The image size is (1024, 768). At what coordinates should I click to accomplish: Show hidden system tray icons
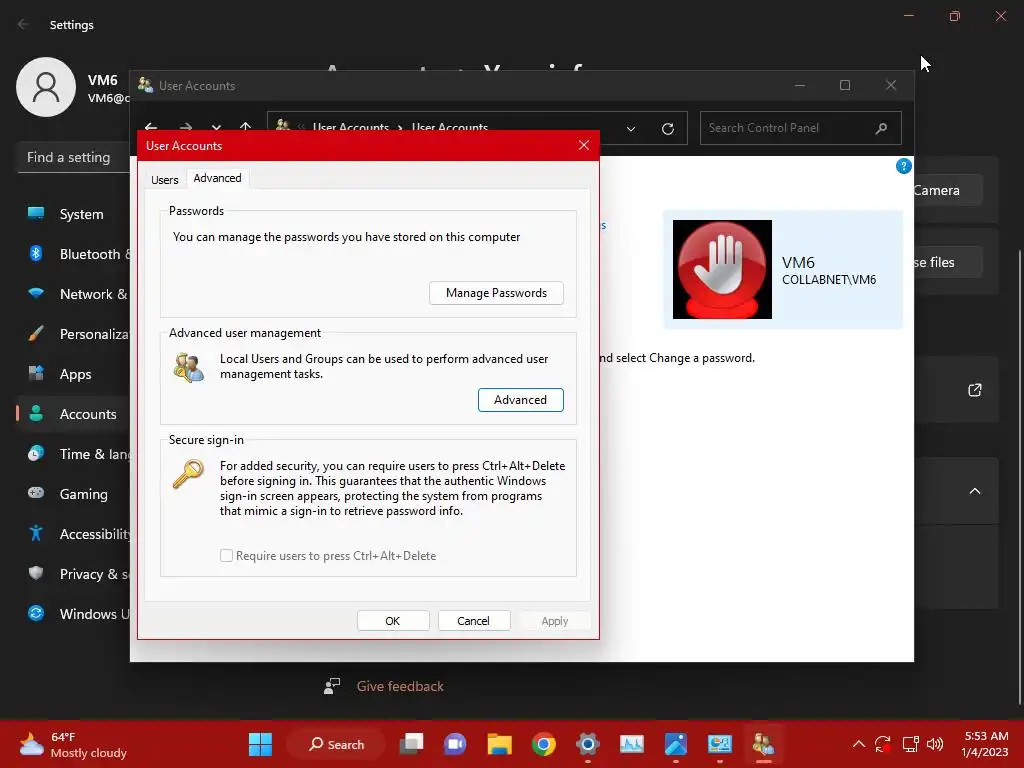click(x=859, y=744)
